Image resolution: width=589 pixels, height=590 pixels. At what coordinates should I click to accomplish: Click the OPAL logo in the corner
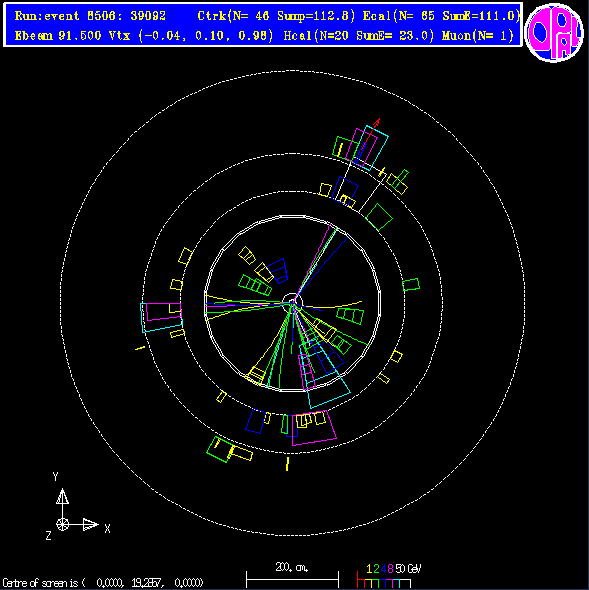pyautogui.click(x=554, y=32)
